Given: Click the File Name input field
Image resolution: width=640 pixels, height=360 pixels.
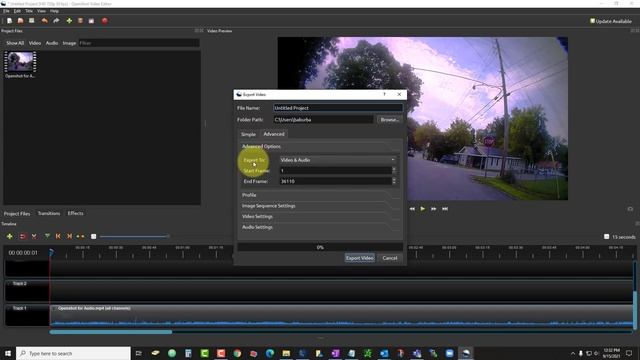Looking at the screenshot, I should pos(338,108).
